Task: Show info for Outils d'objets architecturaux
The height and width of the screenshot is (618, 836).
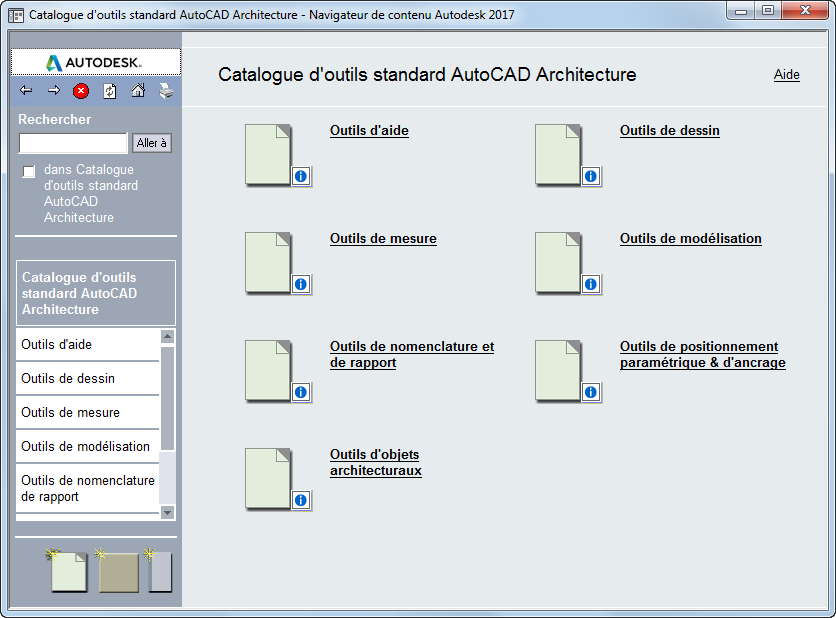Action: [x=301, y=500]
